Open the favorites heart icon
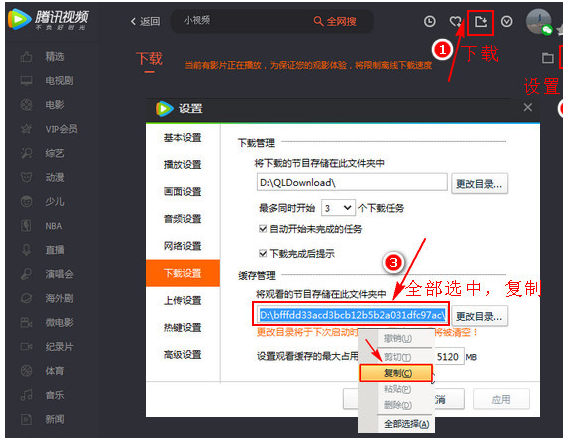 456,22
